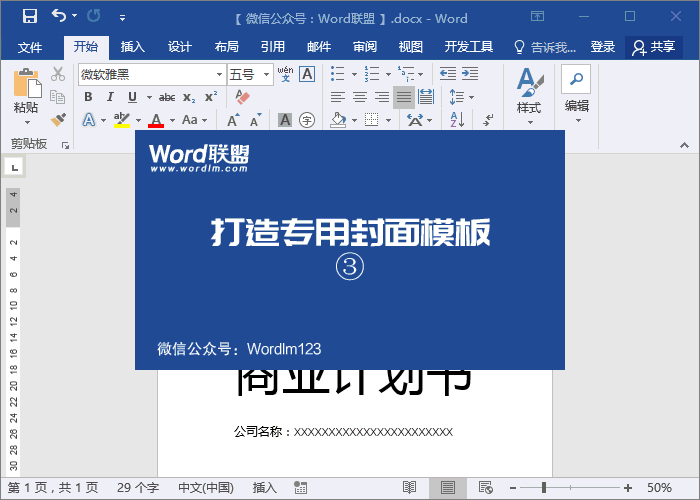Viewport: 700px width, 500px height.
Task: Click the Shrink Font icon
Action: tap(255, 120)
